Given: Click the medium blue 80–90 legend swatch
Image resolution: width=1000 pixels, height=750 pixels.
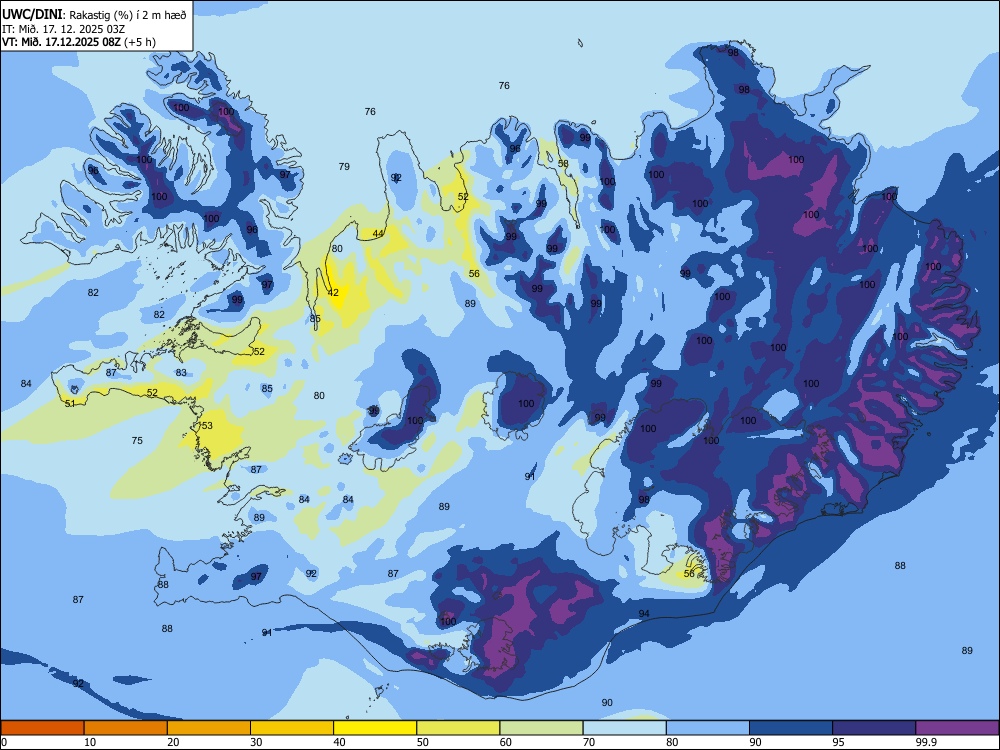Looking at the screenshot, I should click(708, 728).
